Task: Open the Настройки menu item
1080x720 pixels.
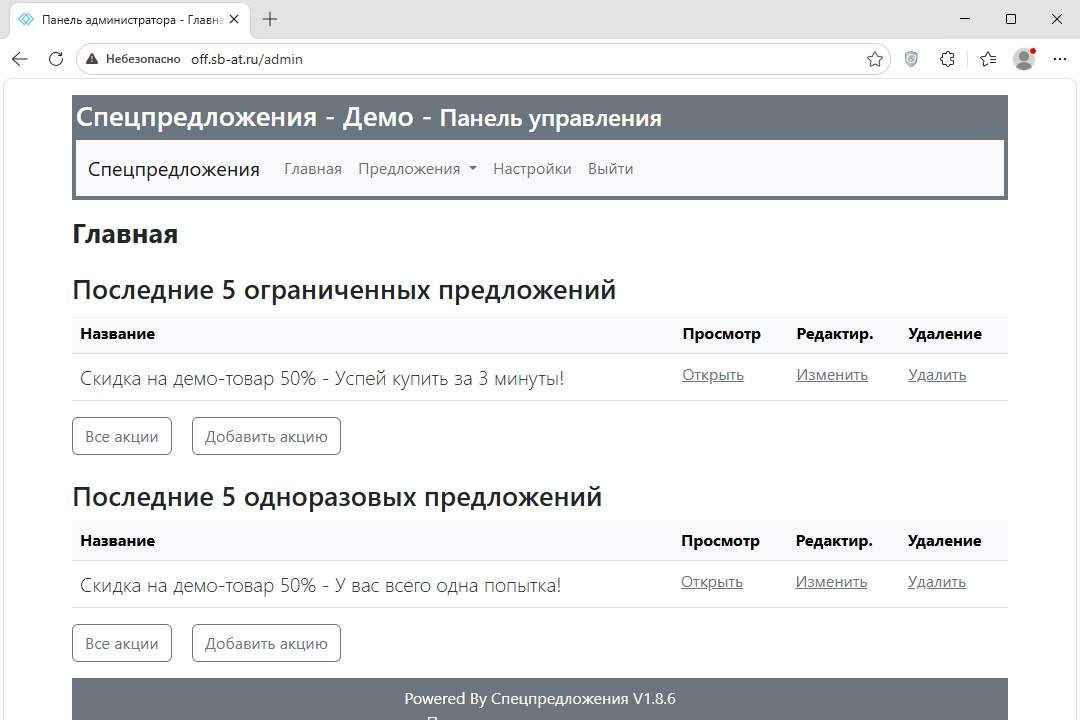Action: pos(532,169)
